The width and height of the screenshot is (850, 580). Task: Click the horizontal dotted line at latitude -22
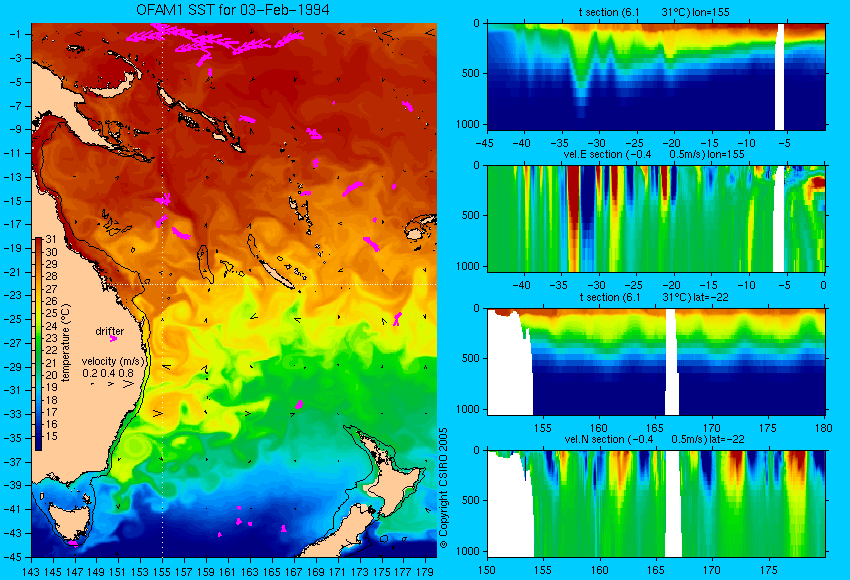(271, 284)
